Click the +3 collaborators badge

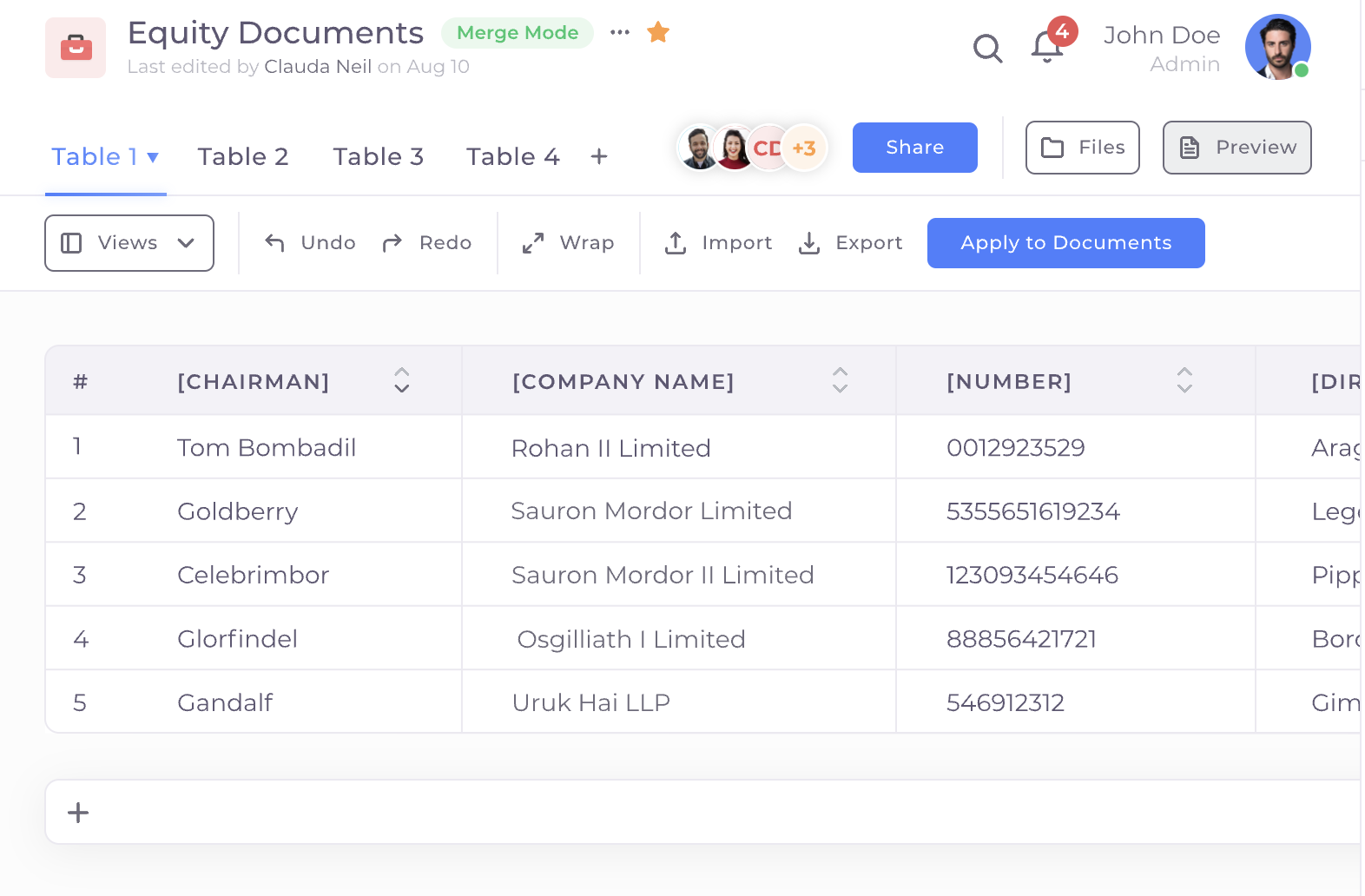tap(804, 148)
